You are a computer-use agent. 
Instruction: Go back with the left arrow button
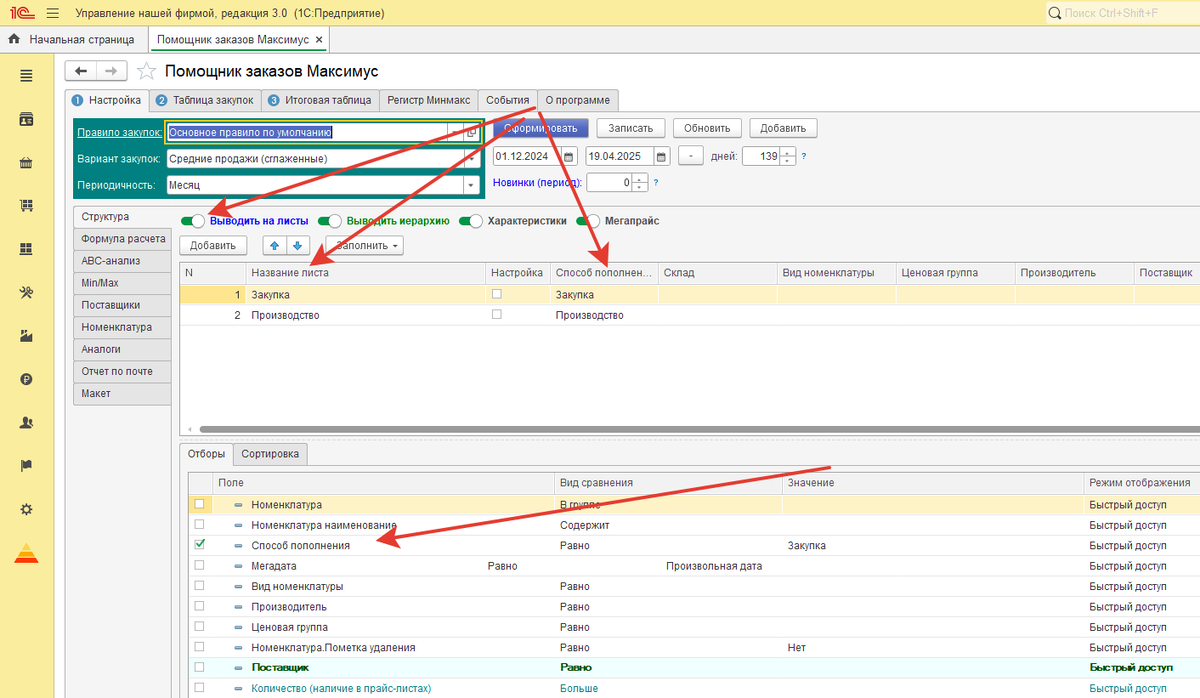pos(81,71)
